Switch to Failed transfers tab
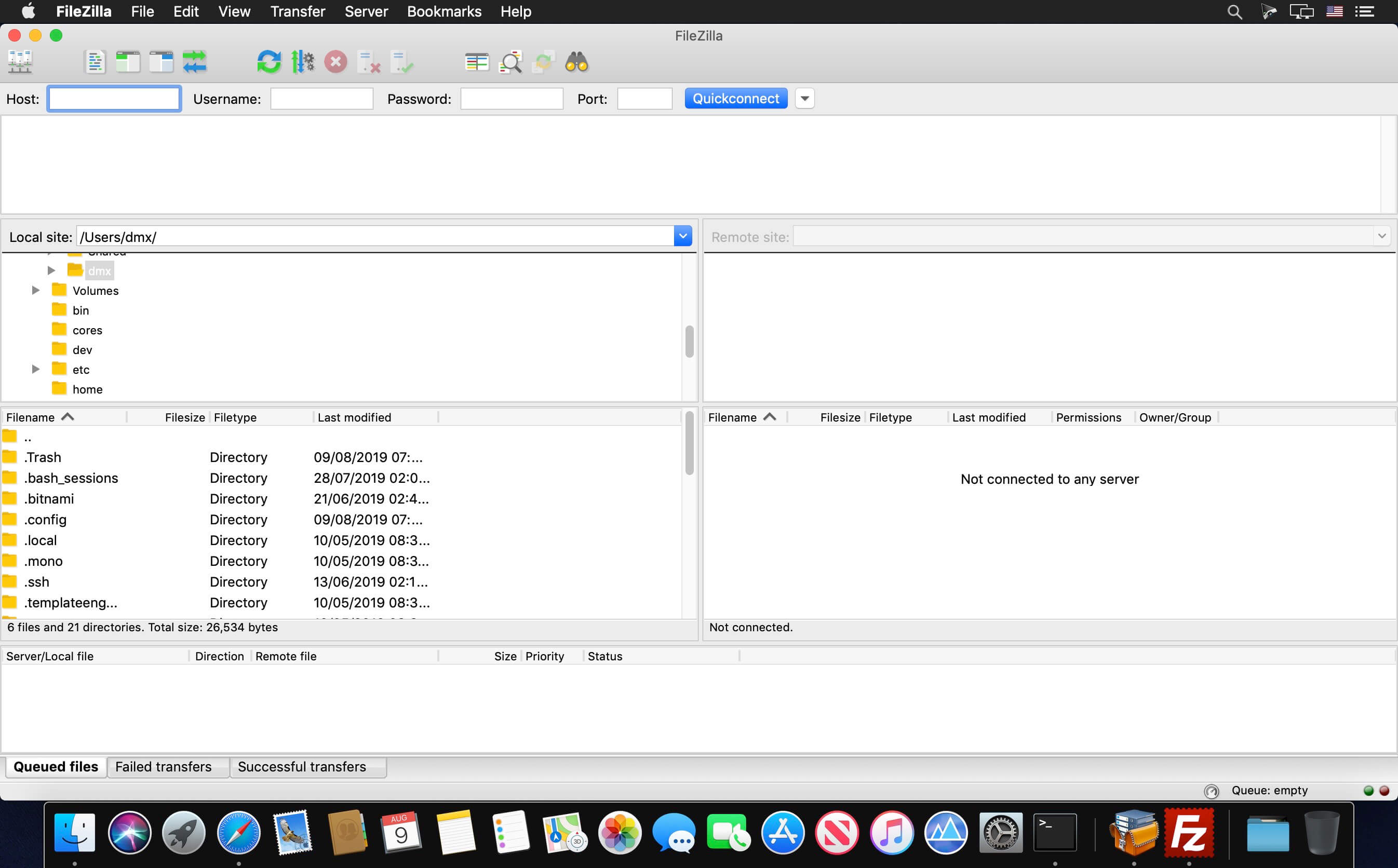The height and width of the screenshot is (868, 1398). [x=164, y=767]
